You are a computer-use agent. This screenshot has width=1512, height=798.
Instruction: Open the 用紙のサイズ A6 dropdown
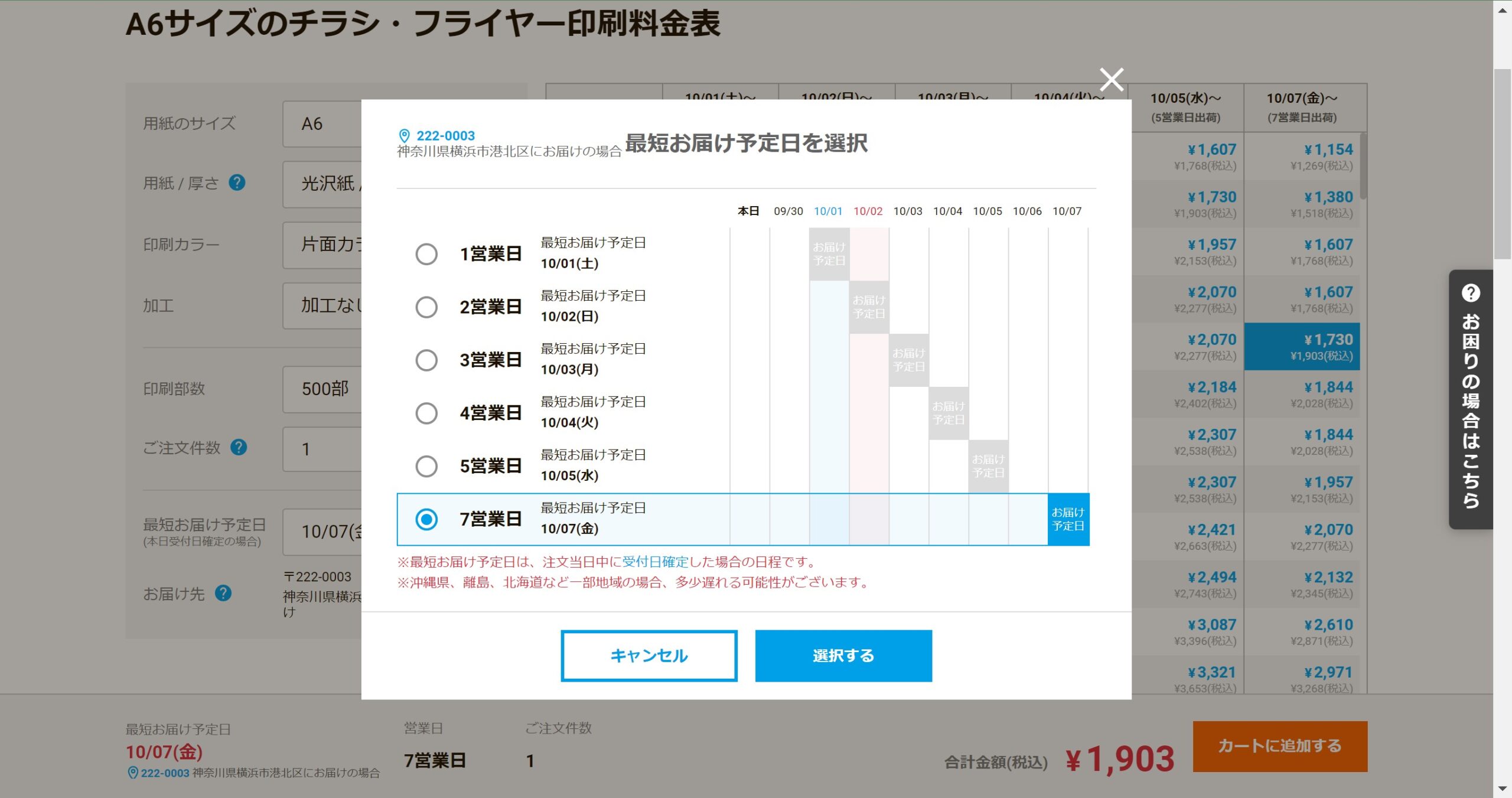coord(322,124)
